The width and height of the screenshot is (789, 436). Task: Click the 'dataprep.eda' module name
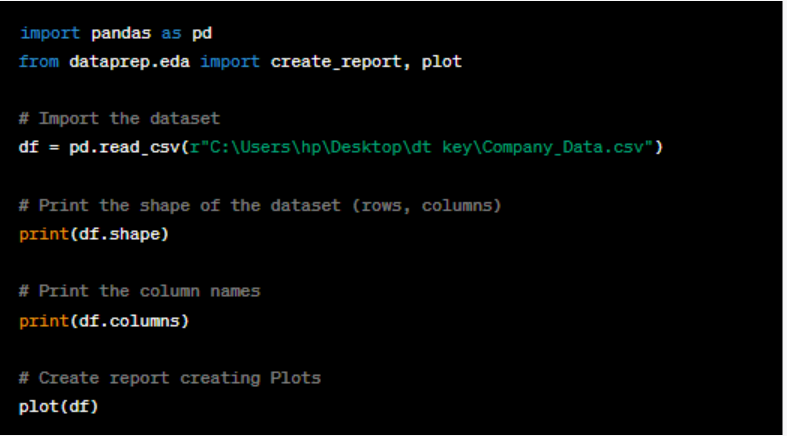tap(130, 62)
